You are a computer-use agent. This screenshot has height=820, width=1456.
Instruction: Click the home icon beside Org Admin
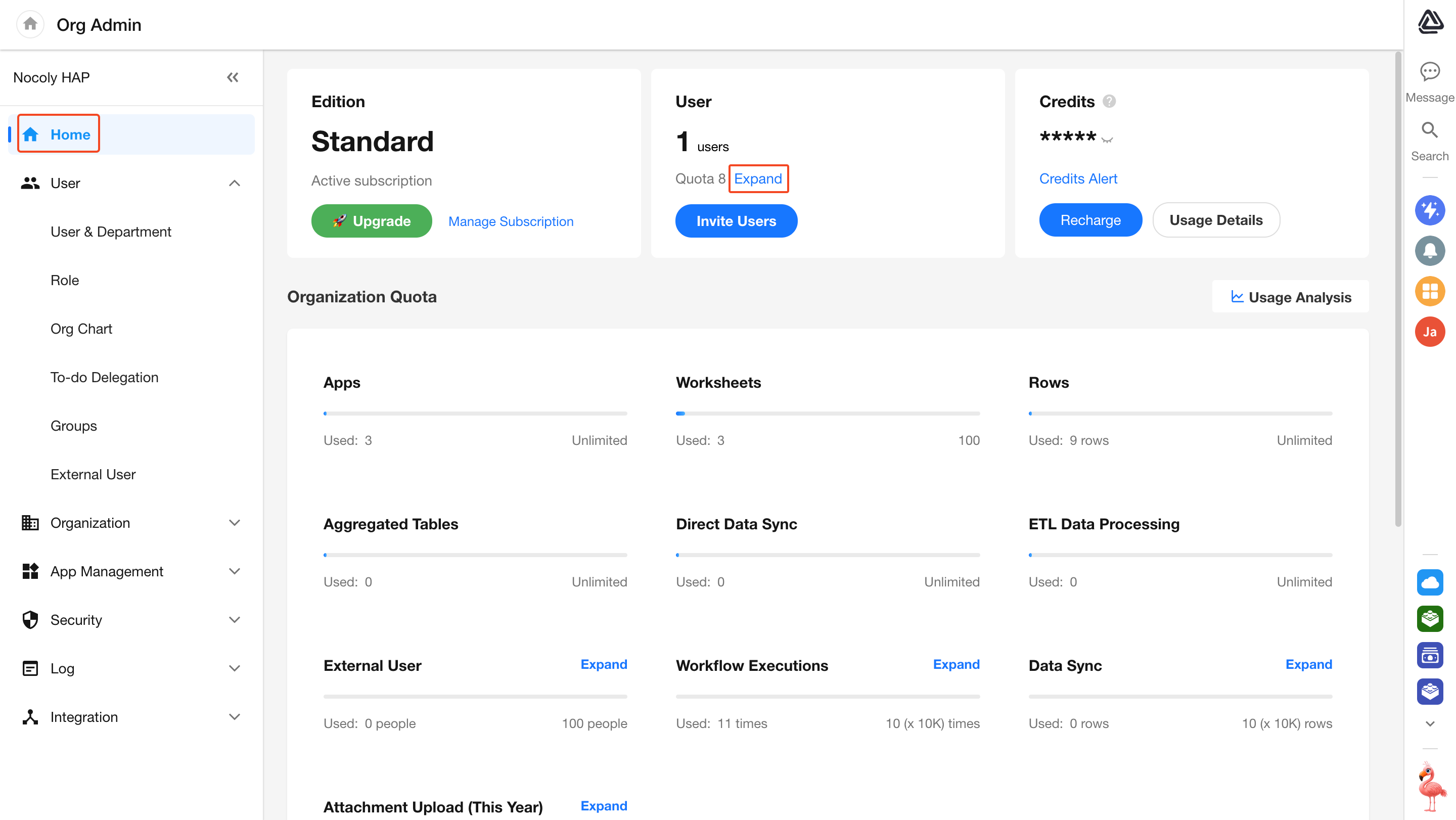pyautogui.click(x=30, y=24)
